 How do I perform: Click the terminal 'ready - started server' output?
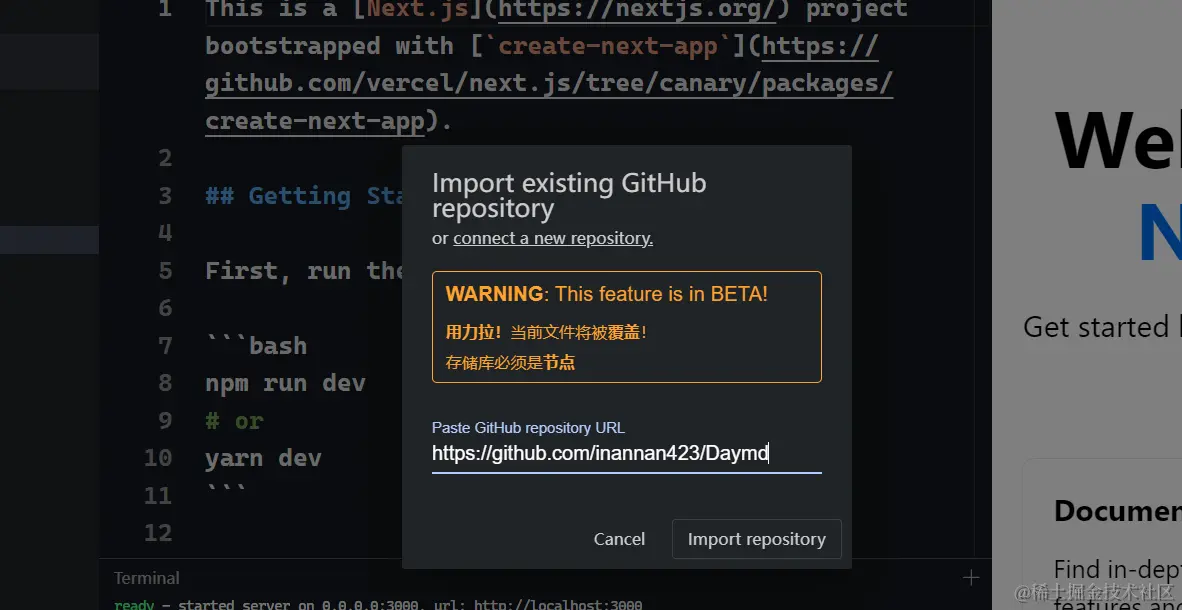tap(378, 605)
